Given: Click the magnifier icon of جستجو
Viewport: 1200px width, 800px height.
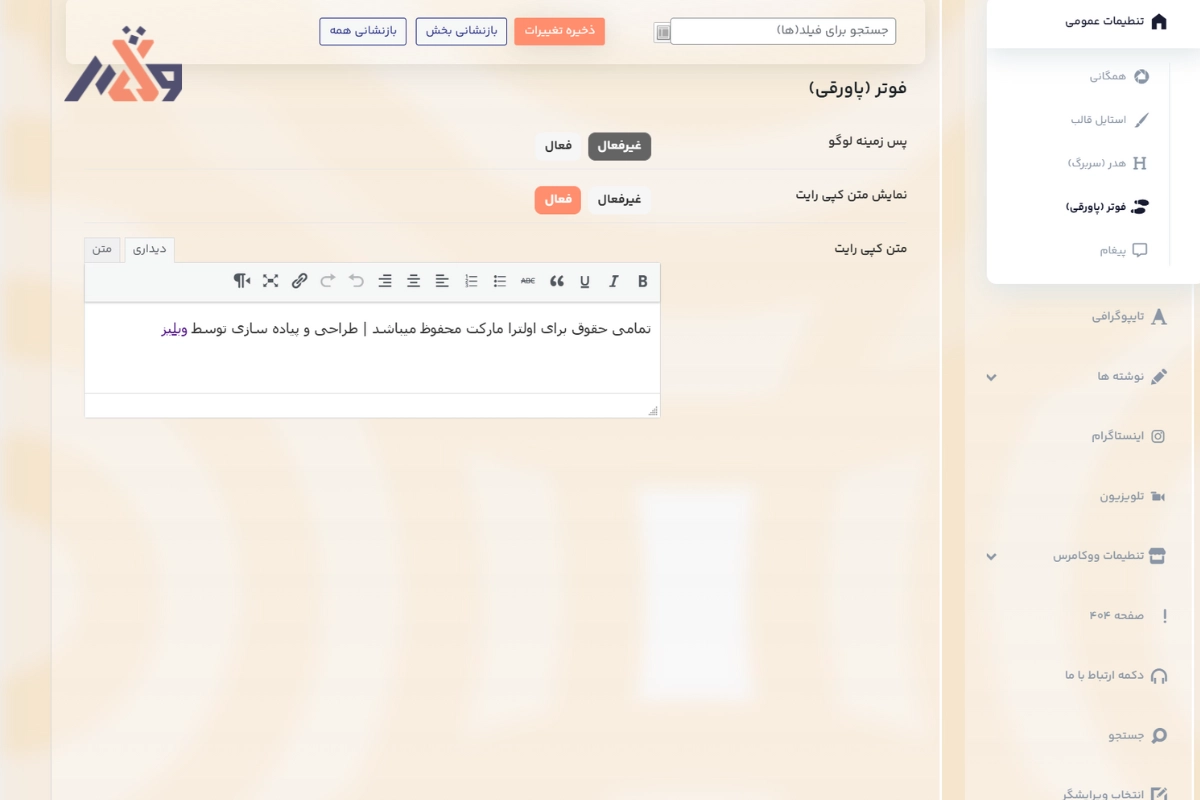Looking at the screenshot, I should pyautogui.click(x=1159, y=736).
